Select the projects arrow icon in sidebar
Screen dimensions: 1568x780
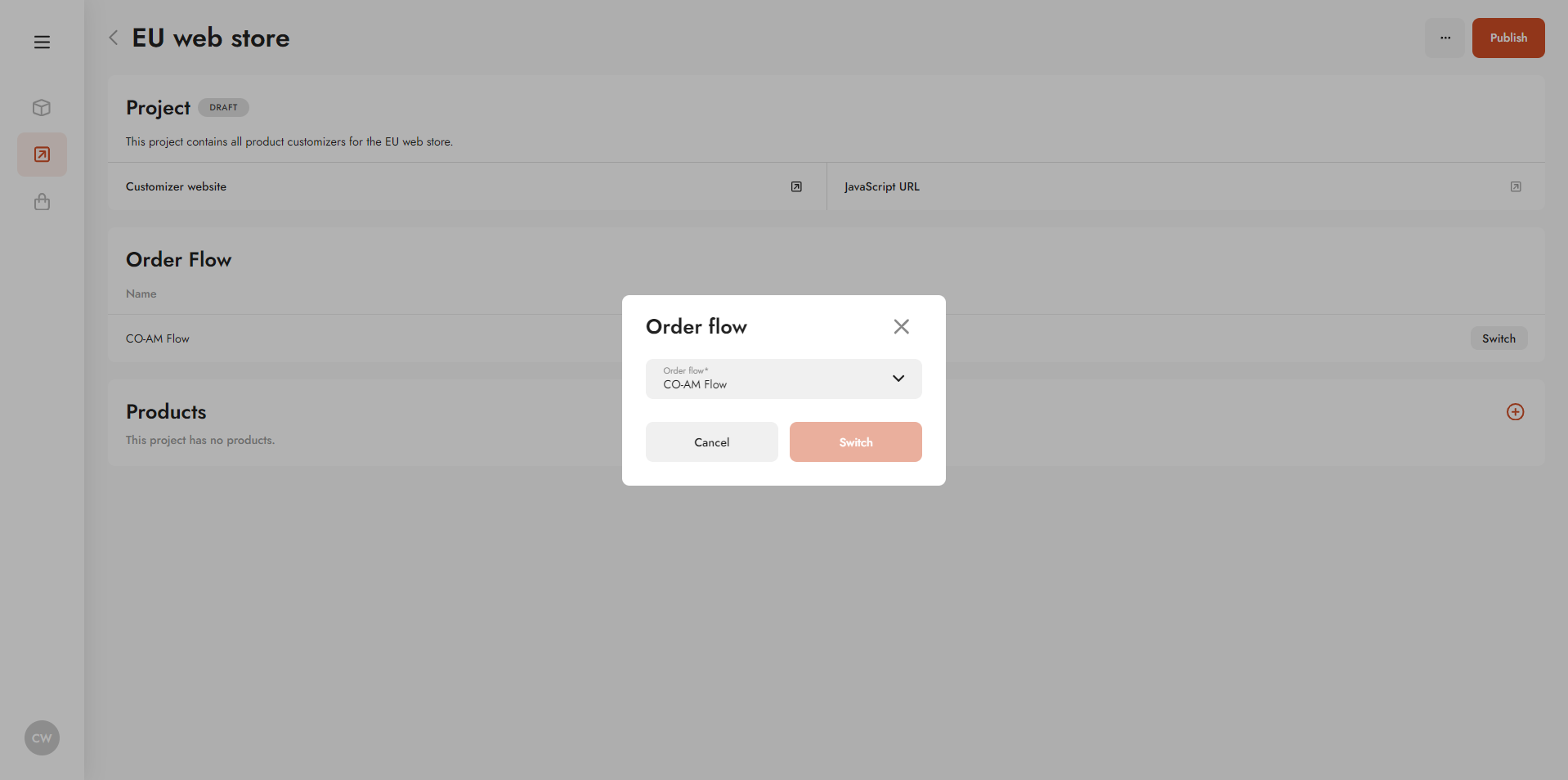pyautogui.click(x=42, y=155)
